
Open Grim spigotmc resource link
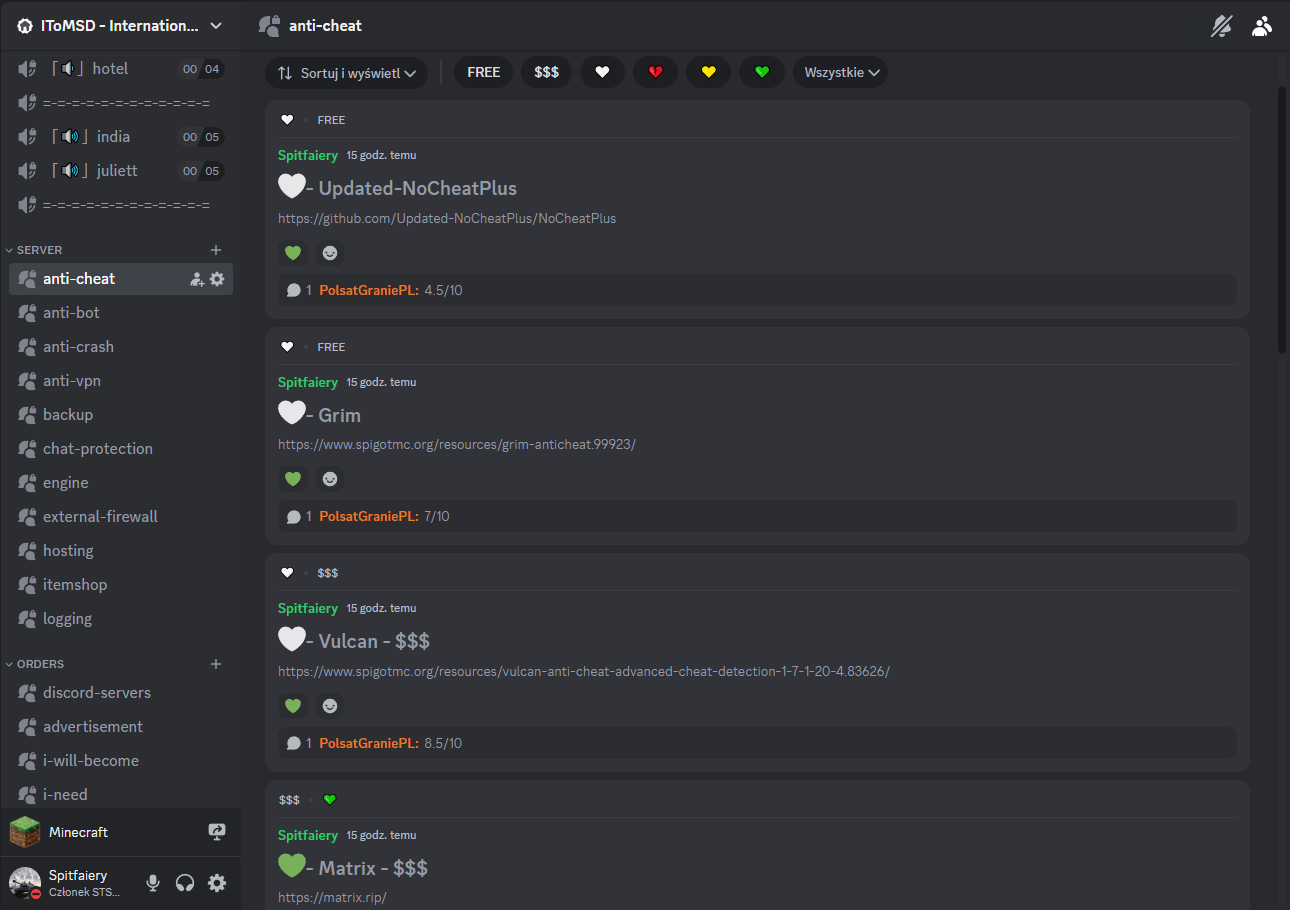(x=457, y=444)
